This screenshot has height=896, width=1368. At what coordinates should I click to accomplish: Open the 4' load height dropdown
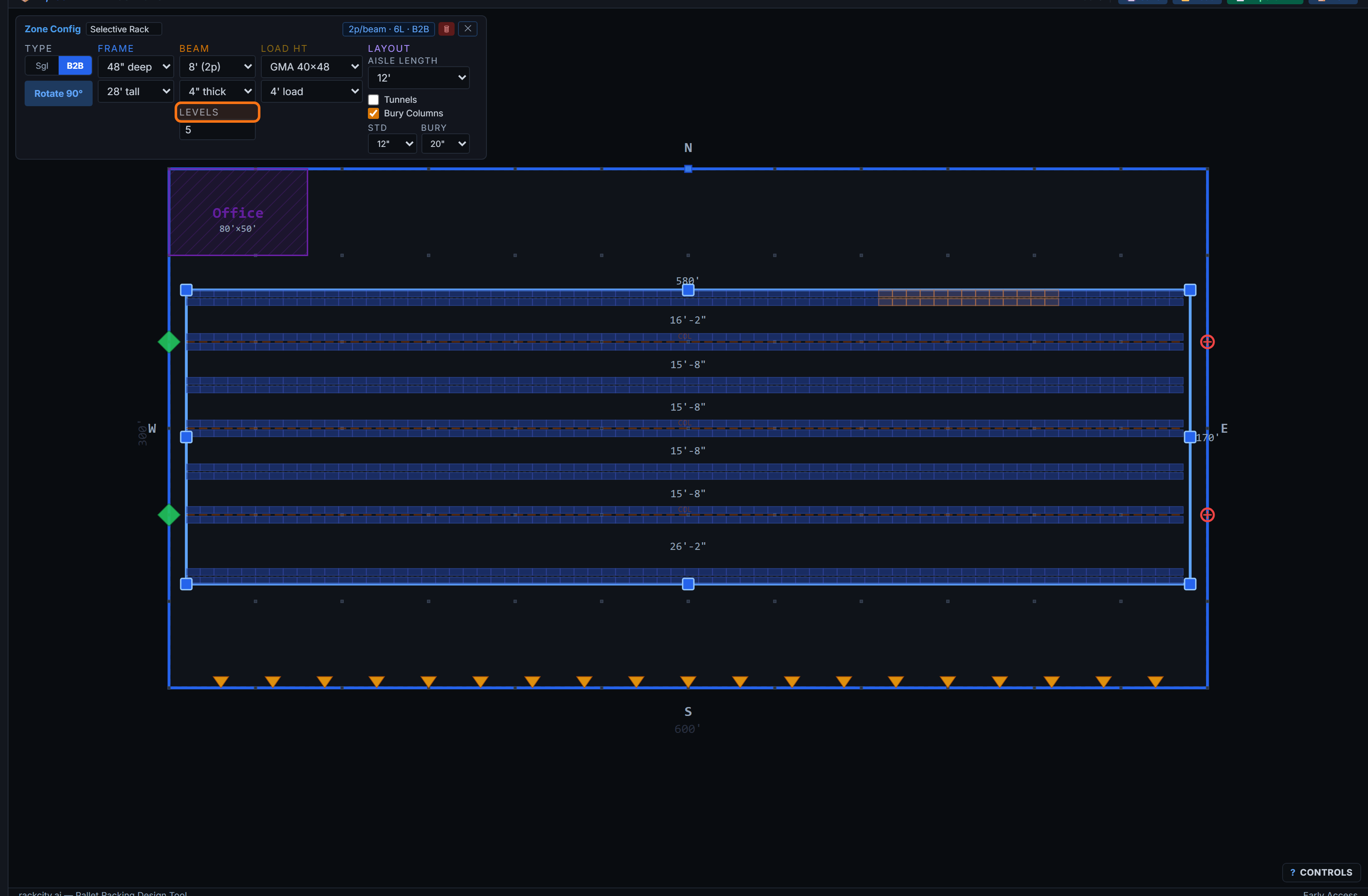(311, 91)
